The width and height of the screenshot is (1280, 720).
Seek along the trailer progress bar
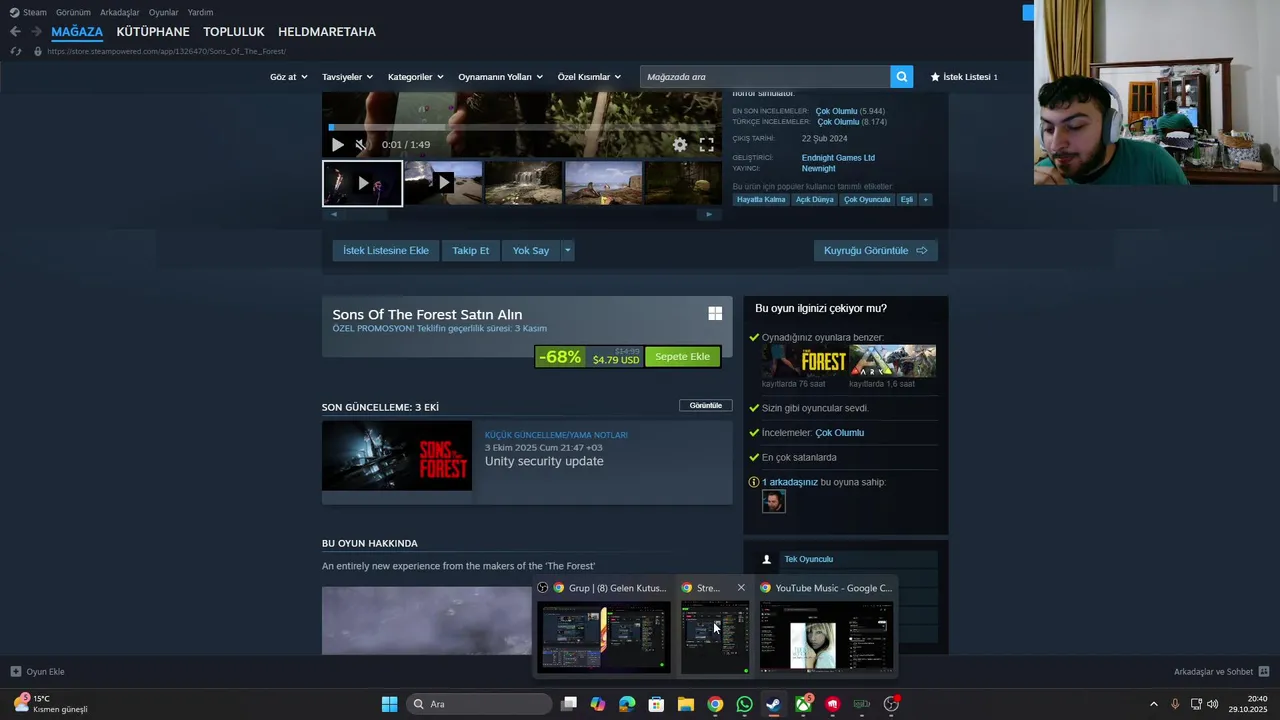pyautogui.click(x=521, y=127)
